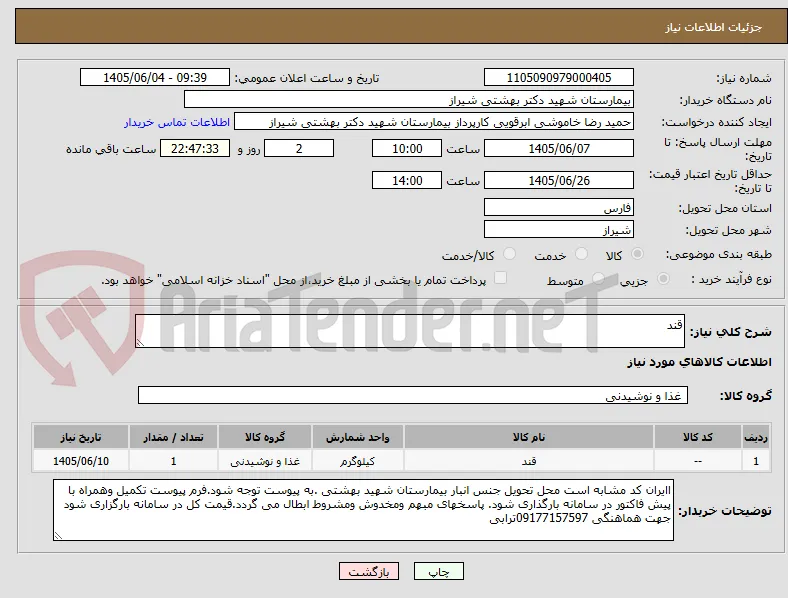Click the buyer organization name field
The height and width of the screenshot is (598, 788).
(409, 99)
